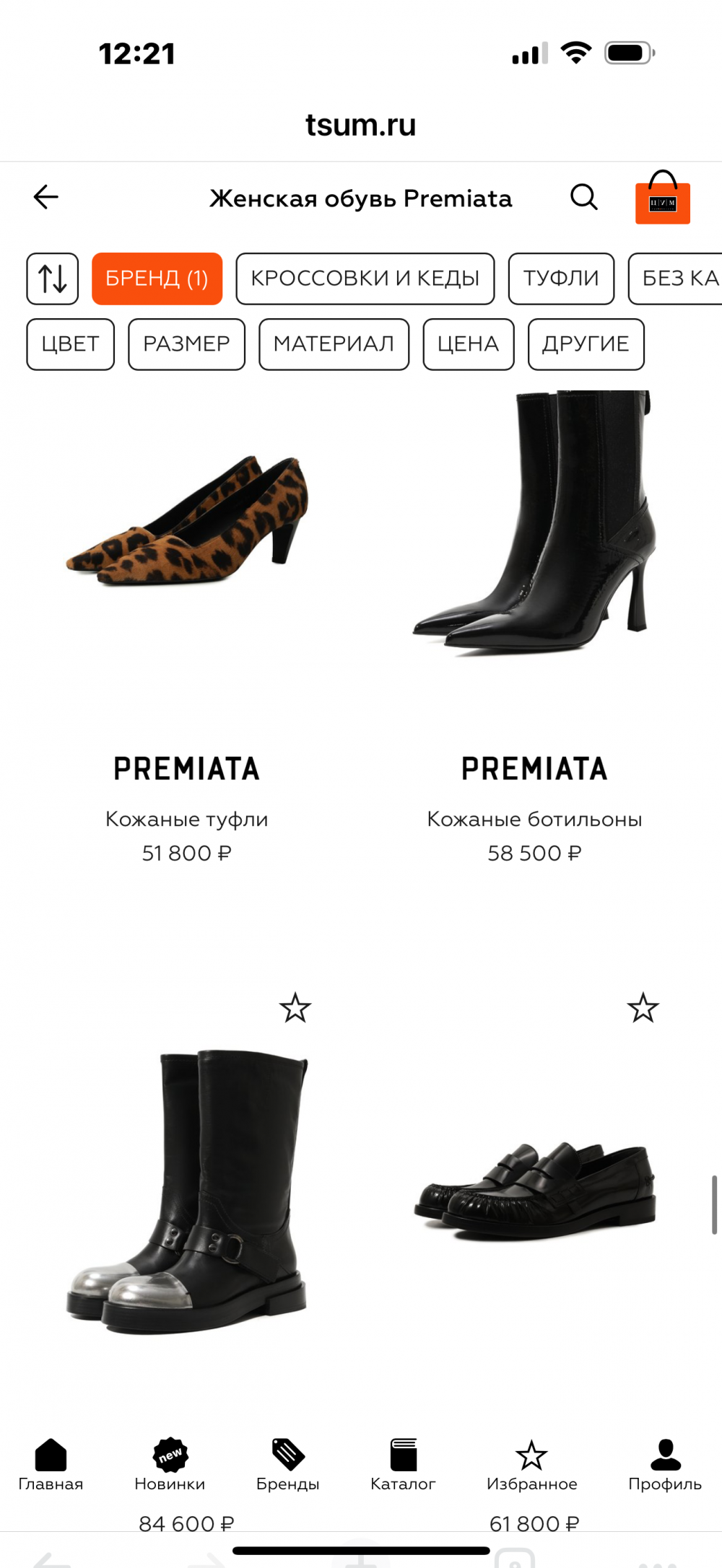This screenshot has height=1568, width=722.
Task: Toggle the КРОССОВКИ И КЕДЫ filter chip
Action: [x=365, y=279]
